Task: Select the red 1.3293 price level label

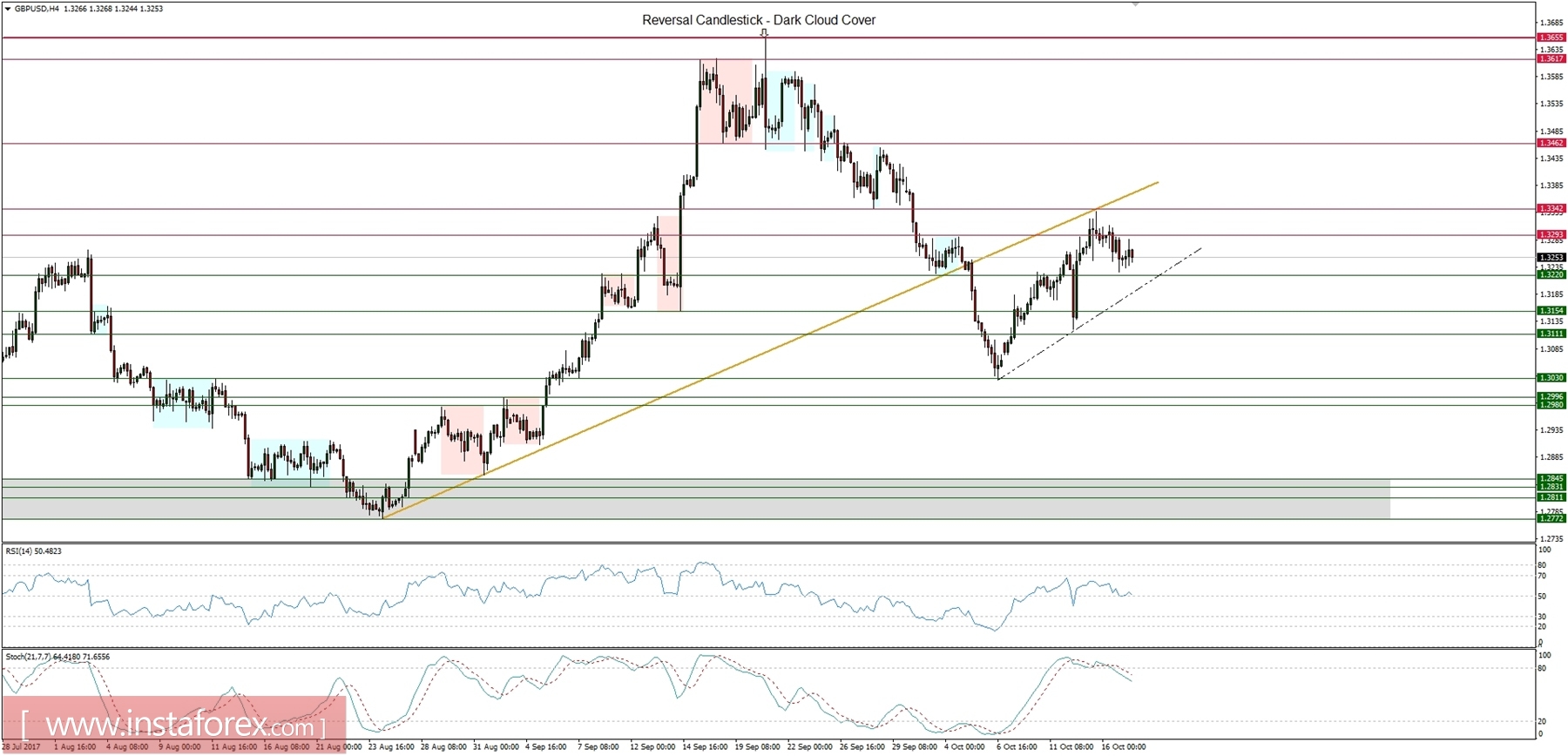Action: [x=1551, y=234]
